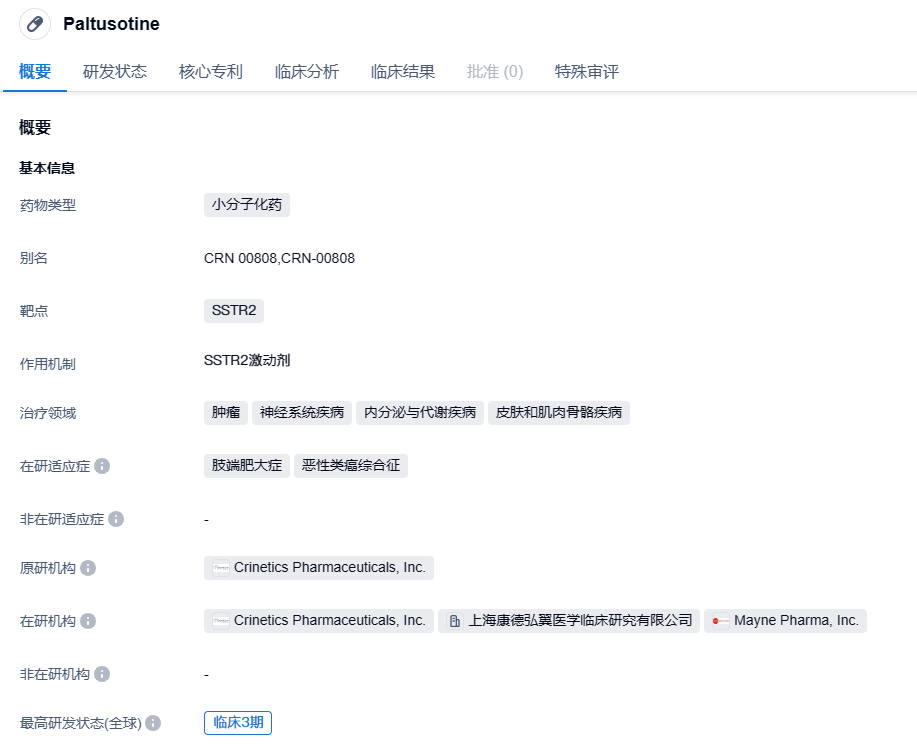Switch to the 研发状态 tab
The image size is (917, 751).
click(x=115, y=72)
